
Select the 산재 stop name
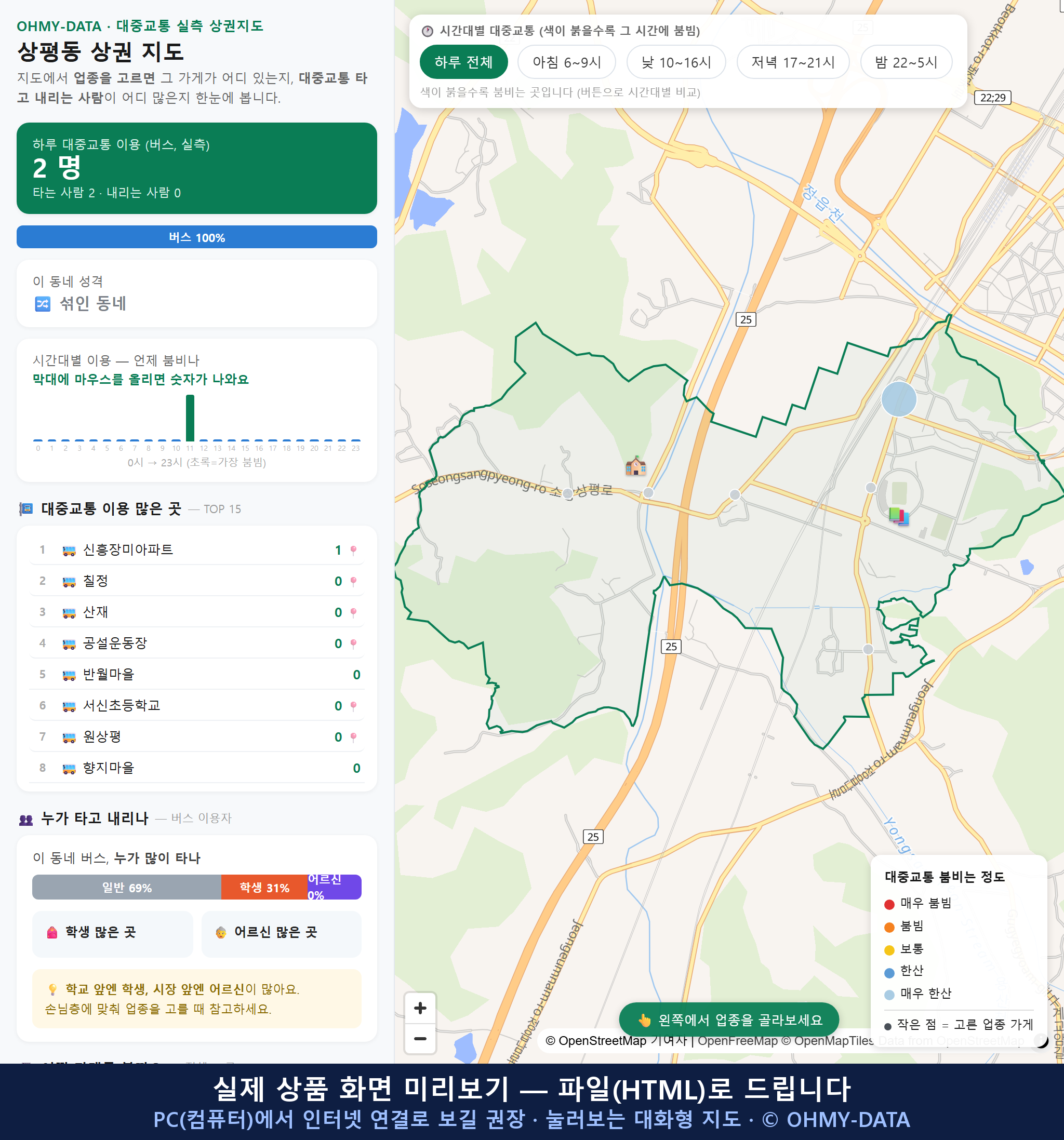[95, 612]
